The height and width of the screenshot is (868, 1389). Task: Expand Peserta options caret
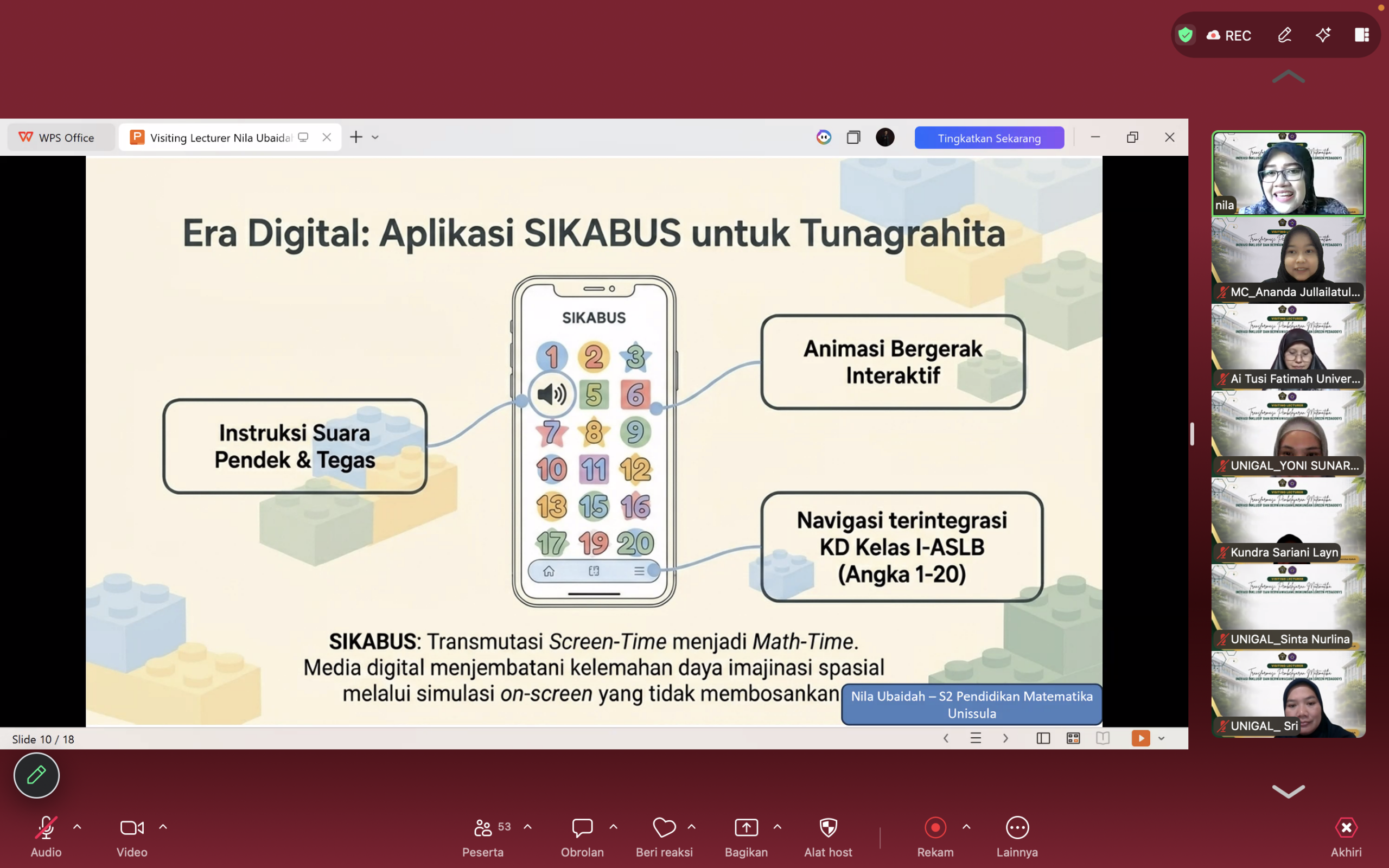coord(527,827)
